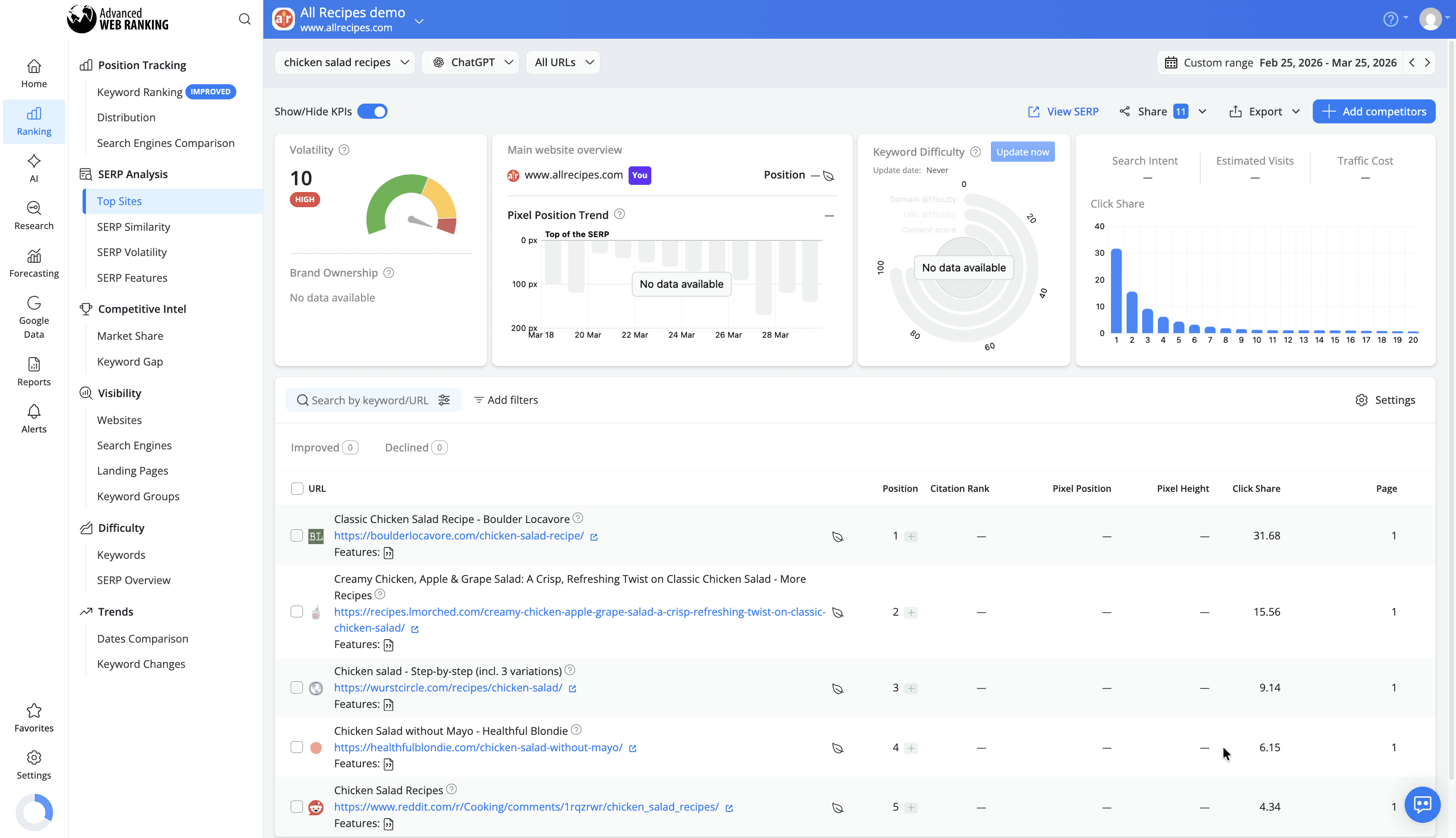Open the live chat bubble icon
This screenshot has height=838, width=1456.
pos(1422,804)
